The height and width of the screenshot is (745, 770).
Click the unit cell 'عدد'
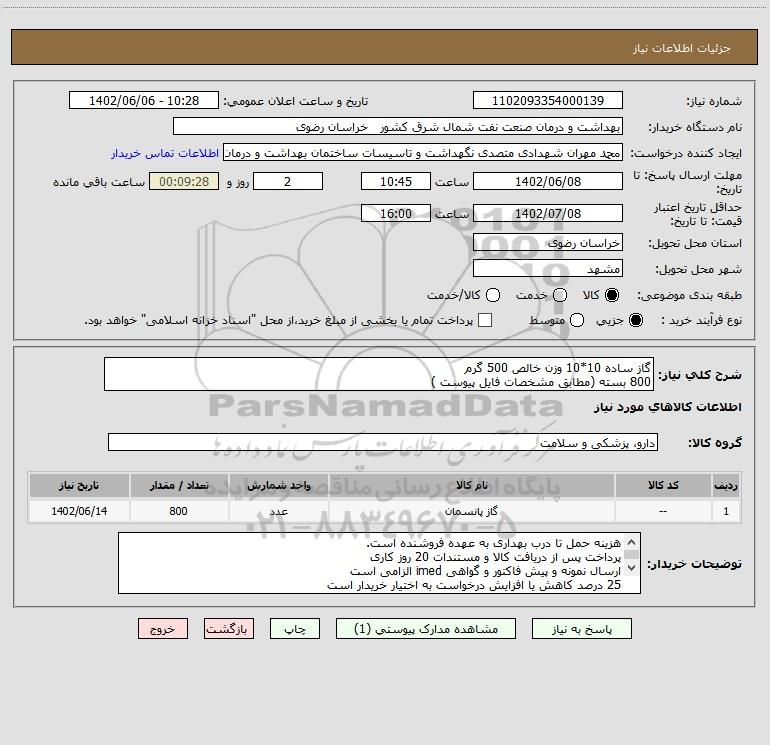click(x=278, y=511)
